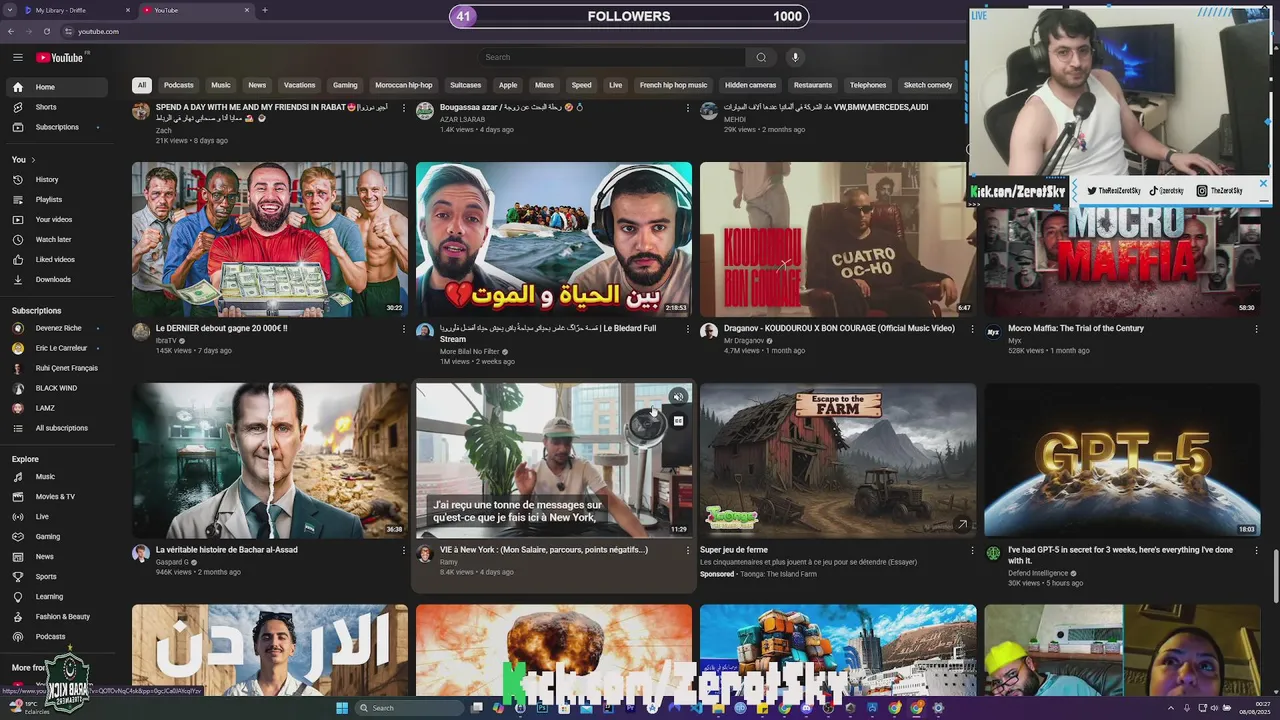This screenshot has width=1280, height=720.
Task: Open IbraTV channel name
Action: click(x=166, y=341)
